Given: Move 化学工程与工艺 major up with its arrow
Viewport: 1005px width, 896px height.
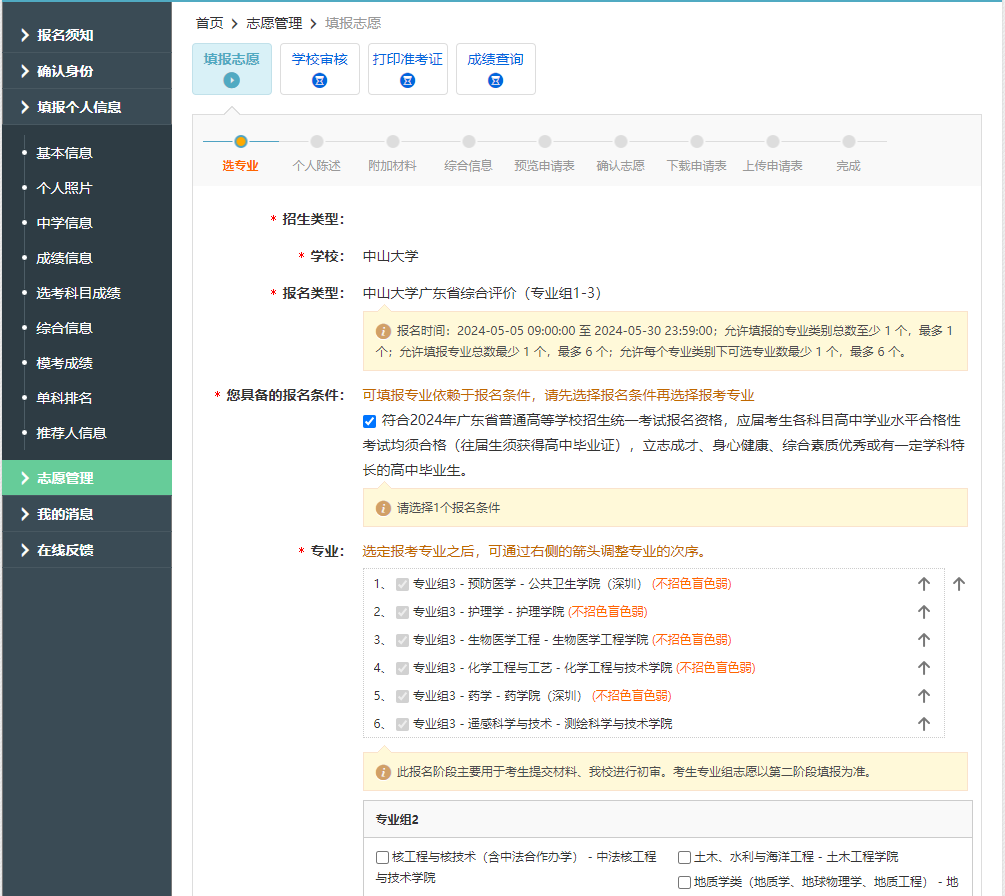Looking at the screenshot, I should (923, 667).
